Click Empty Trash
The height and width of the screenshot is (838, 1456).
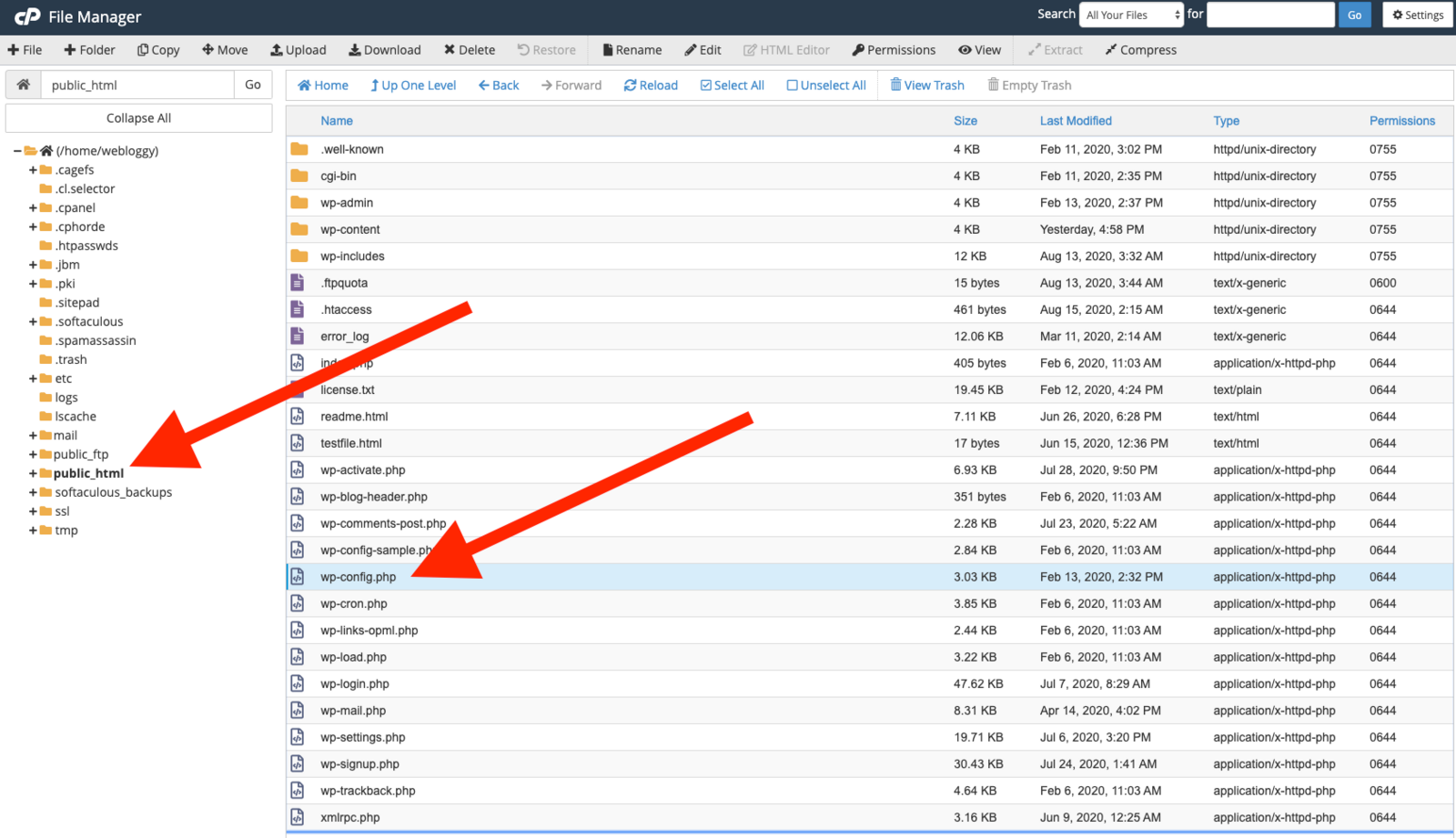1030,86
